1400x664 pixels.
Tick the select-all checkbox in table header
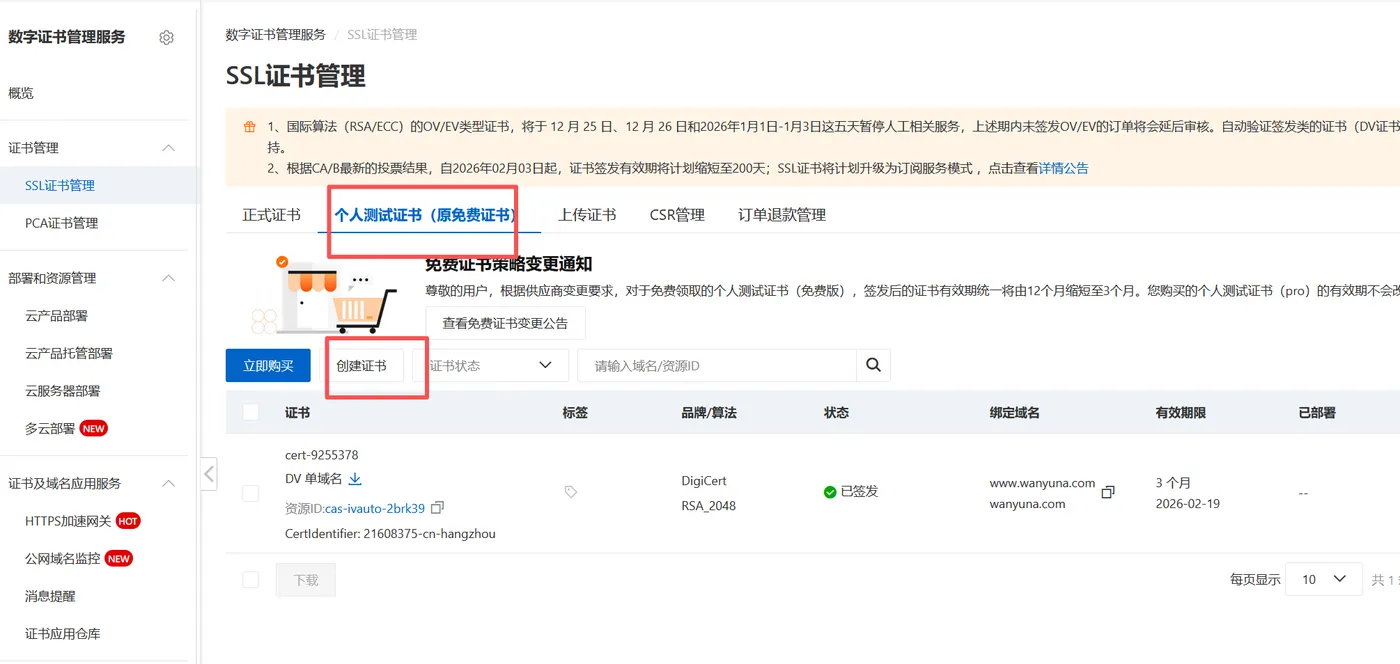[x=251, y=412]
